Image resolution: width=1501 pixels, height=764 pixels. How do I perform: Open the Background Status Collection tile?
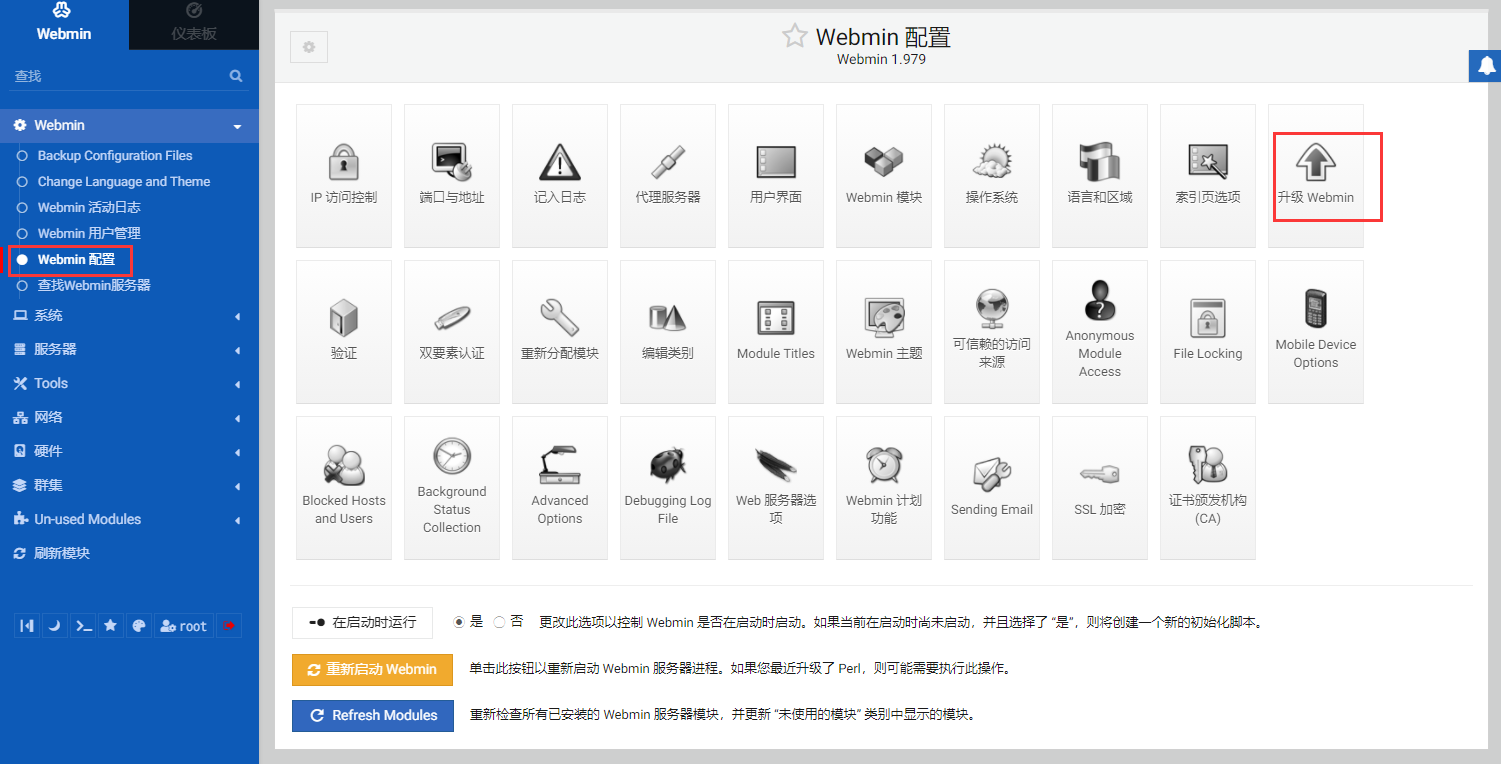[452, 488]
